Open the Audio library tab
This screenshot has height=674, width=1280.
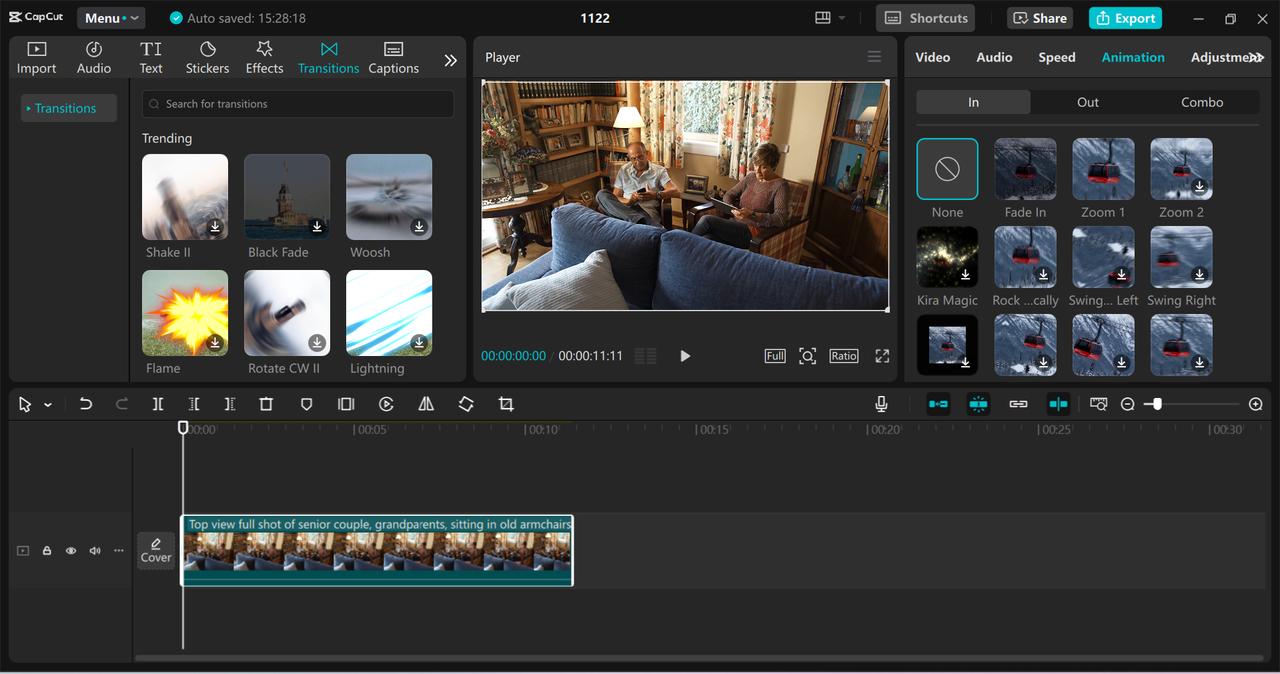pyautogui.click(x=94, y=58)
